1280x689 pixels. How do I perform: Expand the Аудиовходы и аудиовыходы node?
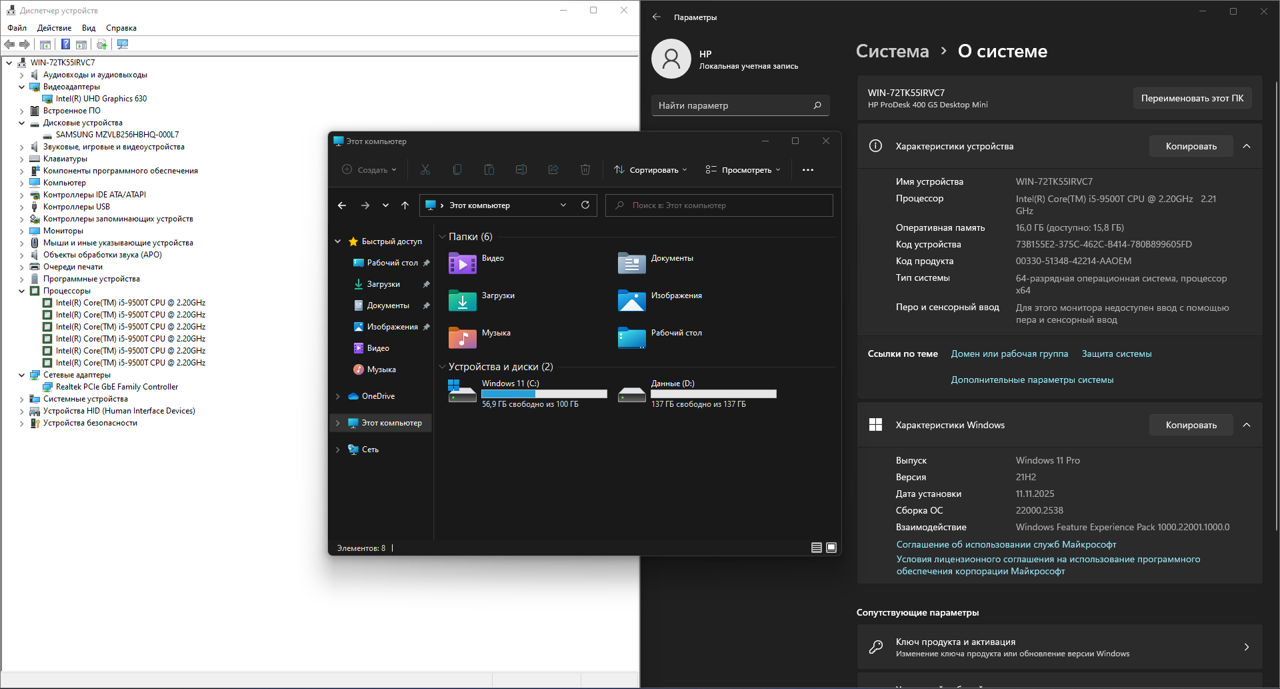pos(22,75)
